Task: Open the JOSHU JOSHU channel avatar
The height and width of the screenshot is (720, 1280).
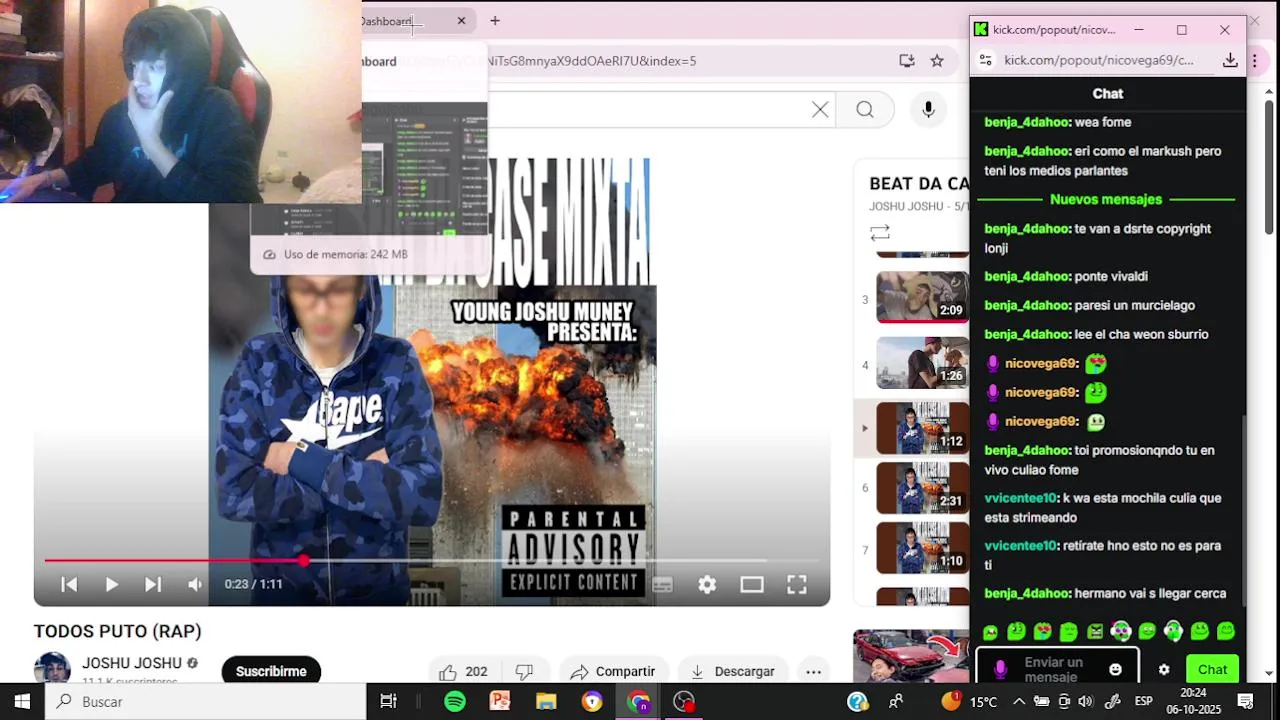Action: 52,669
